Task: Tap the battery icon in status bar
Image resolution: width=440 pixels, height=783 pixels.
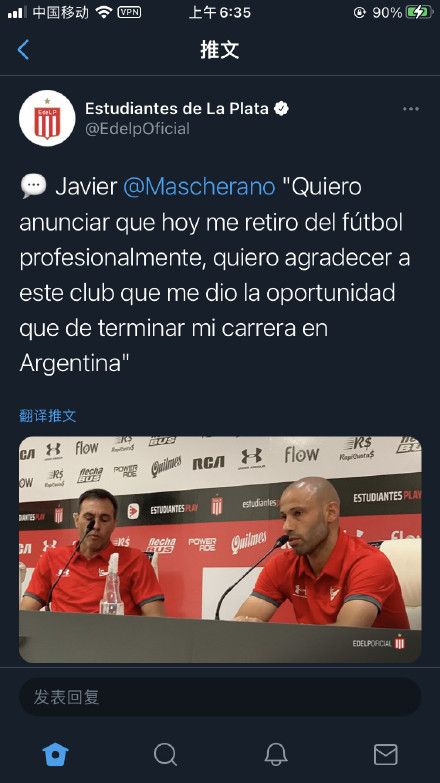Action: tap(420, 12)
